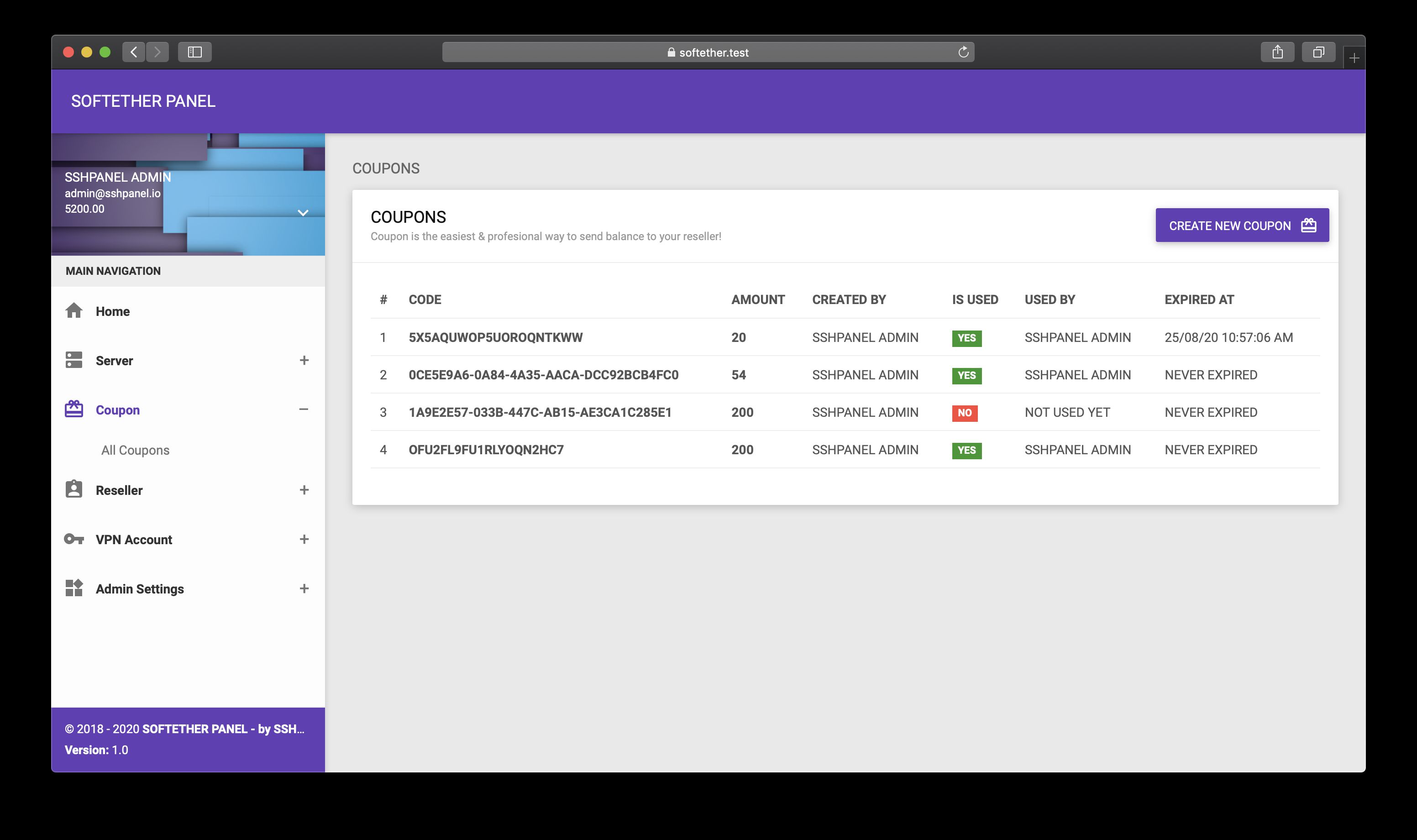The image size is (1417, 840).
Task: Click the Server rack icon in sidebar
Action: click(x=73, y=360)
